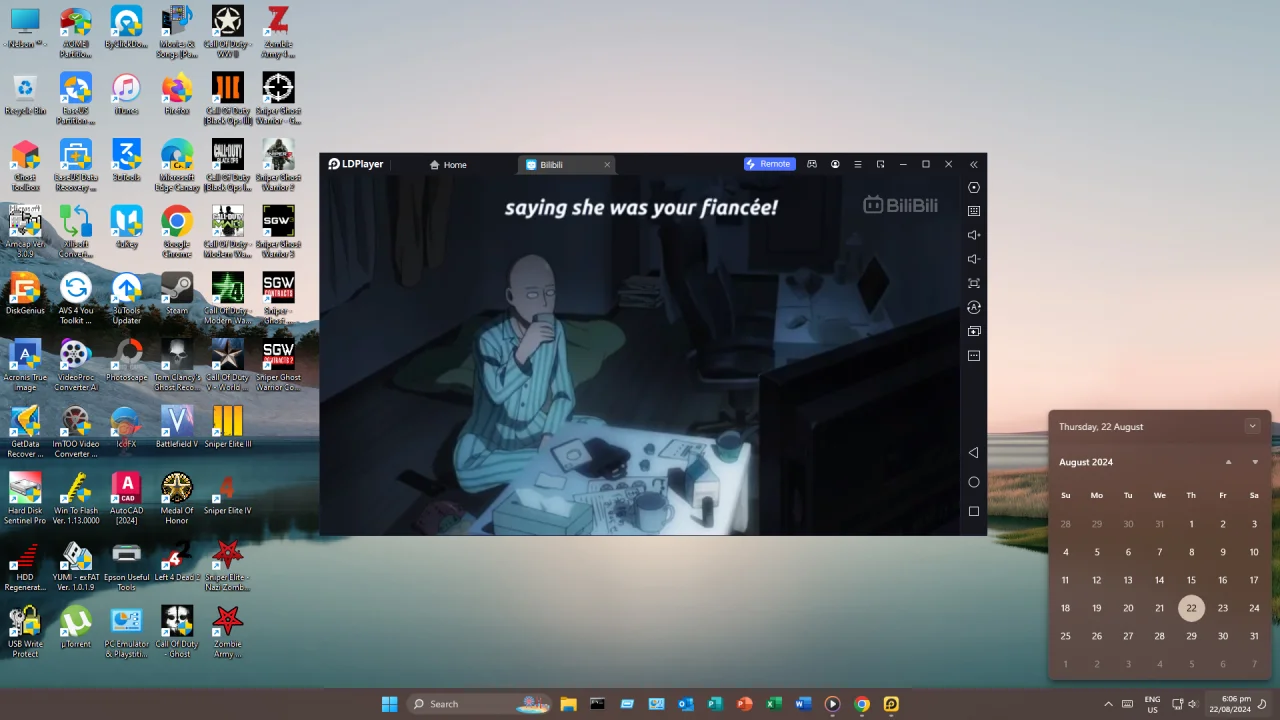Open Firefox desktop shortcut
Image resolution: width=1280 pixels, height=720 pixels.
pyautogui.click(x=177, y=95)
